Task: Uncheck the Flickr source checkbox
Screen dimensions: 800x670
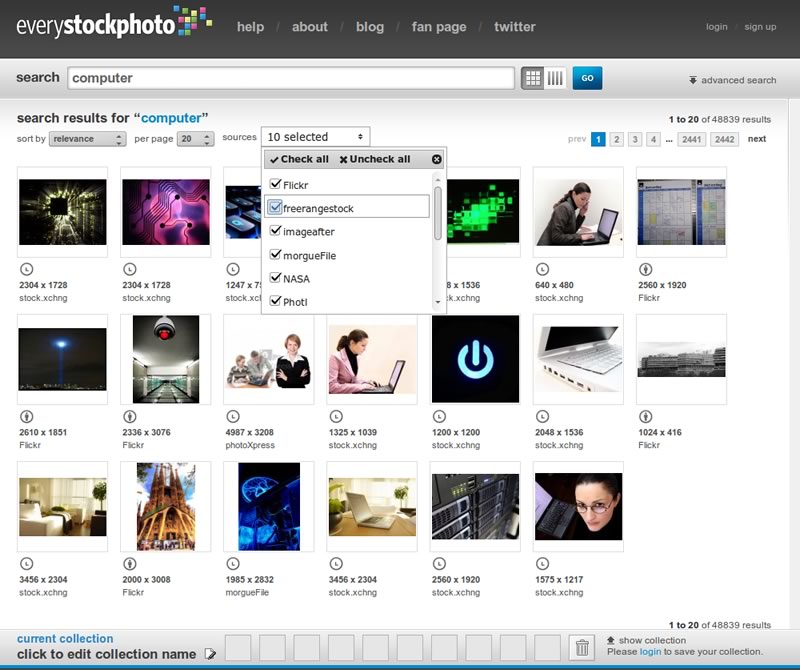Action: point(276,184)
